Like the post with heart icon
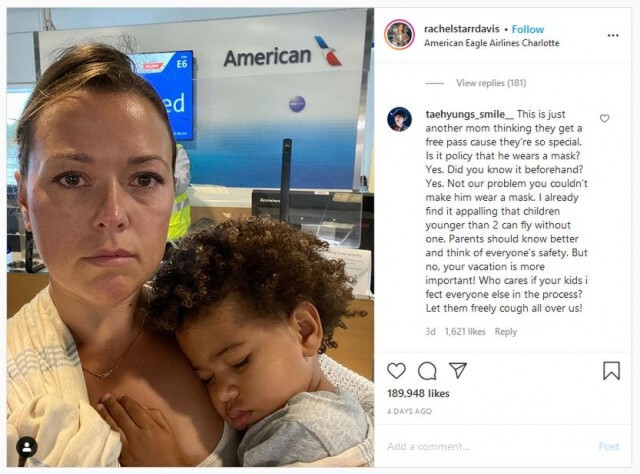 [396, 371]
